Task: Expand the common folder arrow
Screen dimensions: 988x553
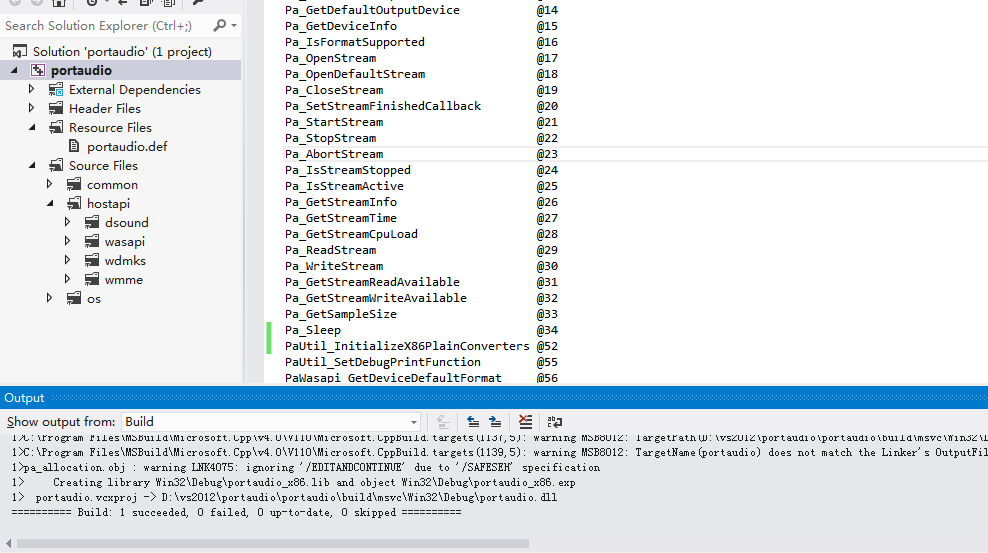Action: pyautogui.click(x=49, y=184)
